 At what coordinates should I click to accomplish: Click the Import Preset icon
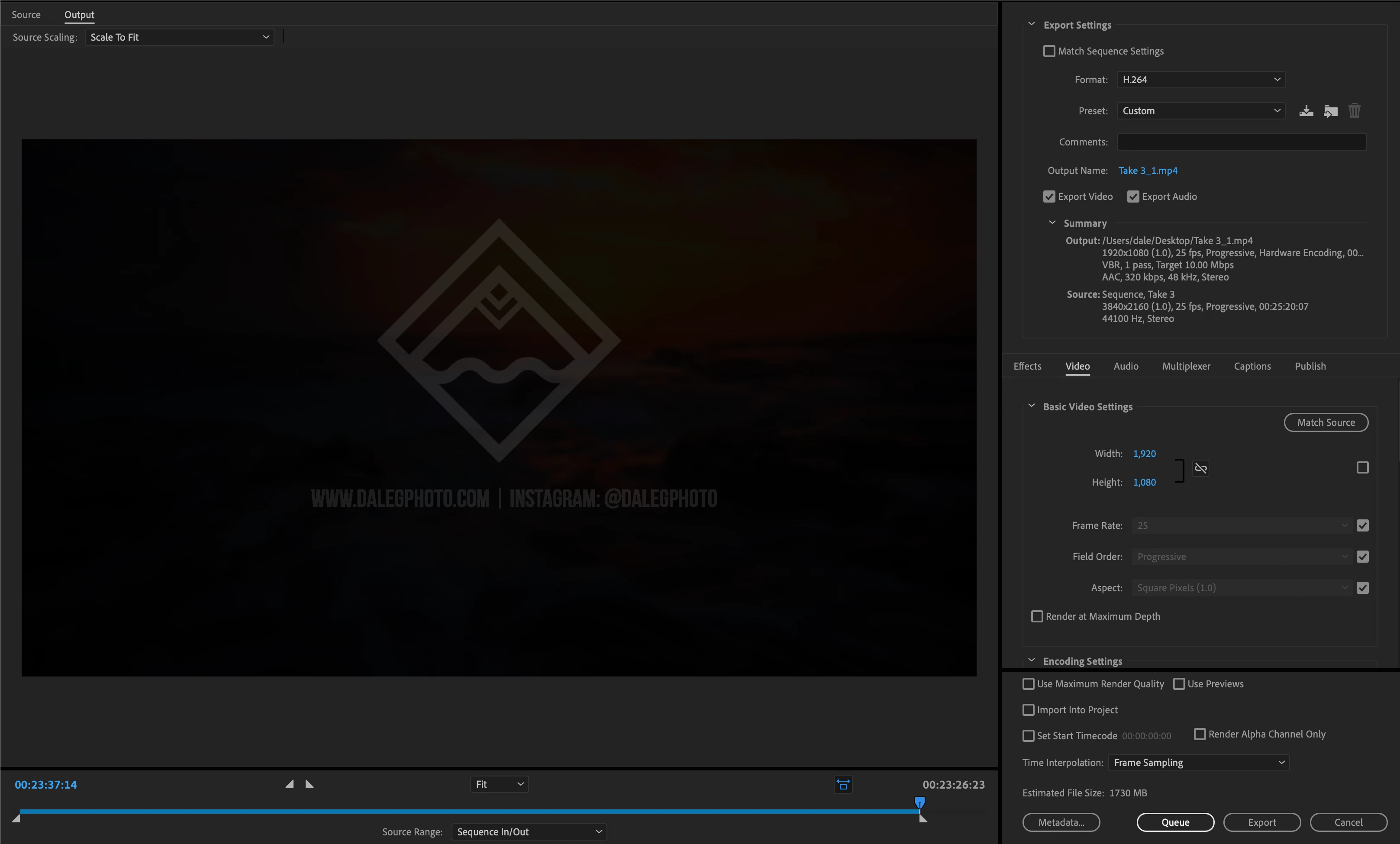tap(1330, 111)
